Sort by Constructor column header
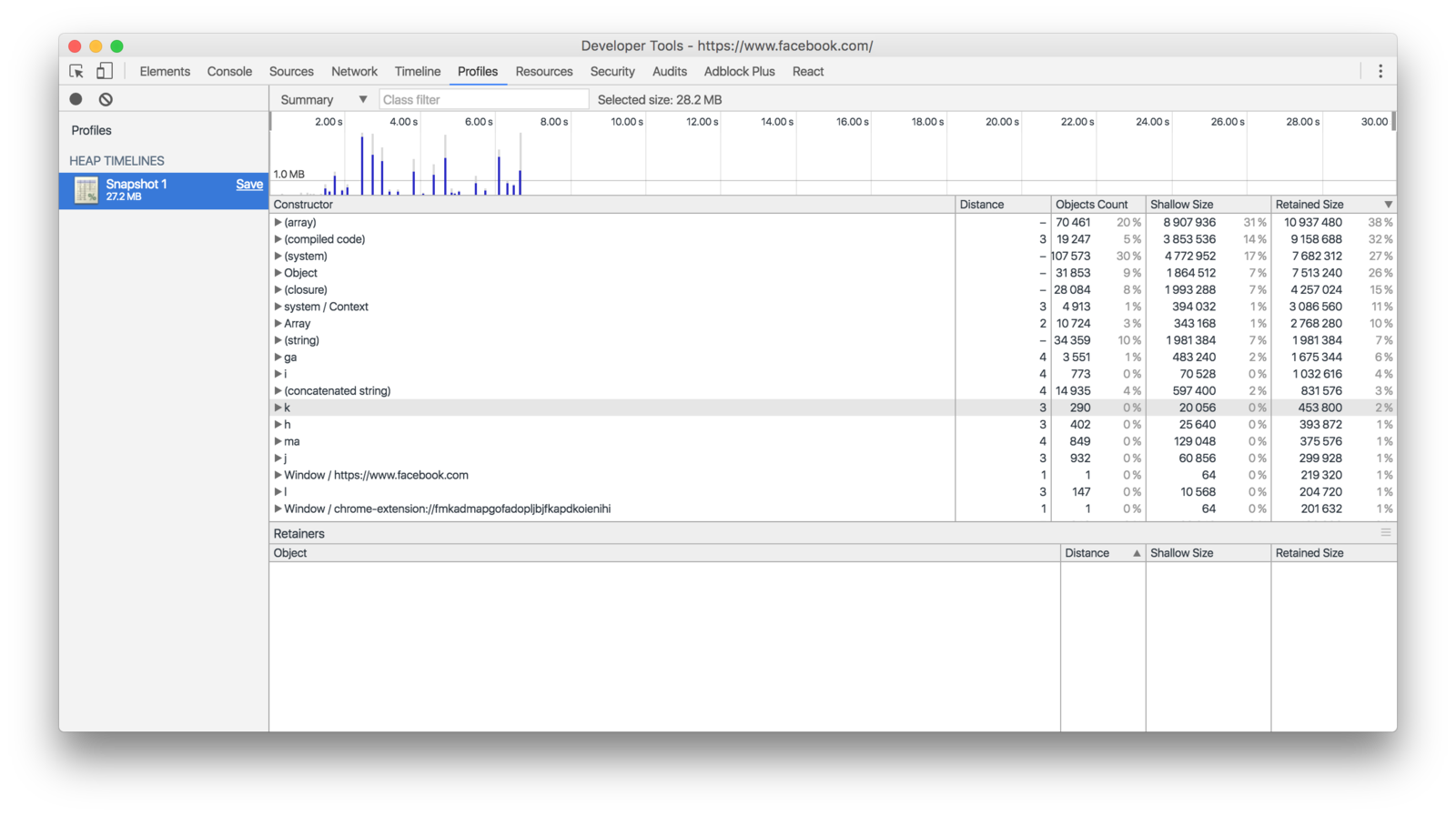This screenshot has width=1456, height=816. point(612,205)
